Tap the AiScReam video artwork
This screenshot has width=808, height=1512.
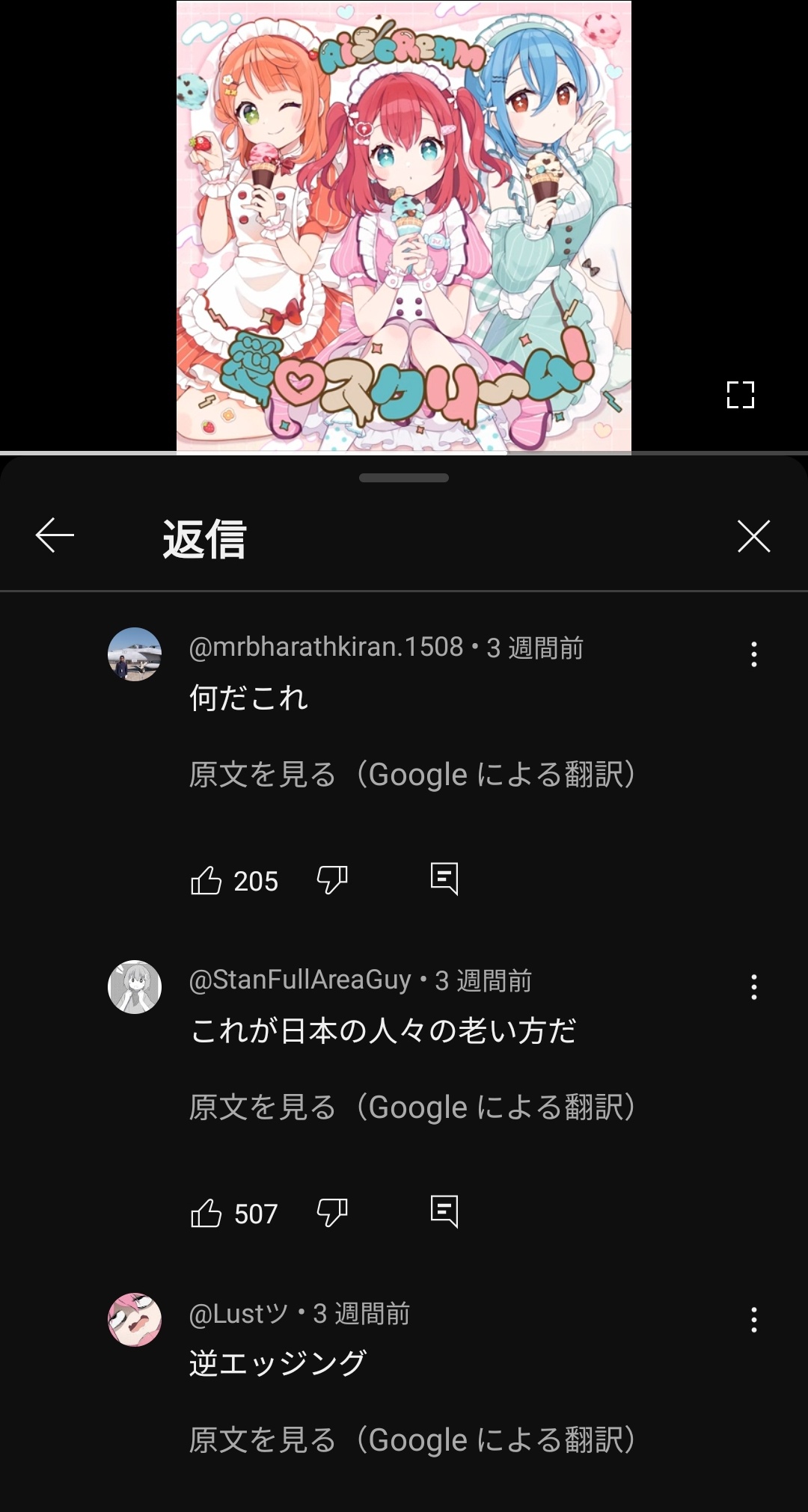(404, 227)
